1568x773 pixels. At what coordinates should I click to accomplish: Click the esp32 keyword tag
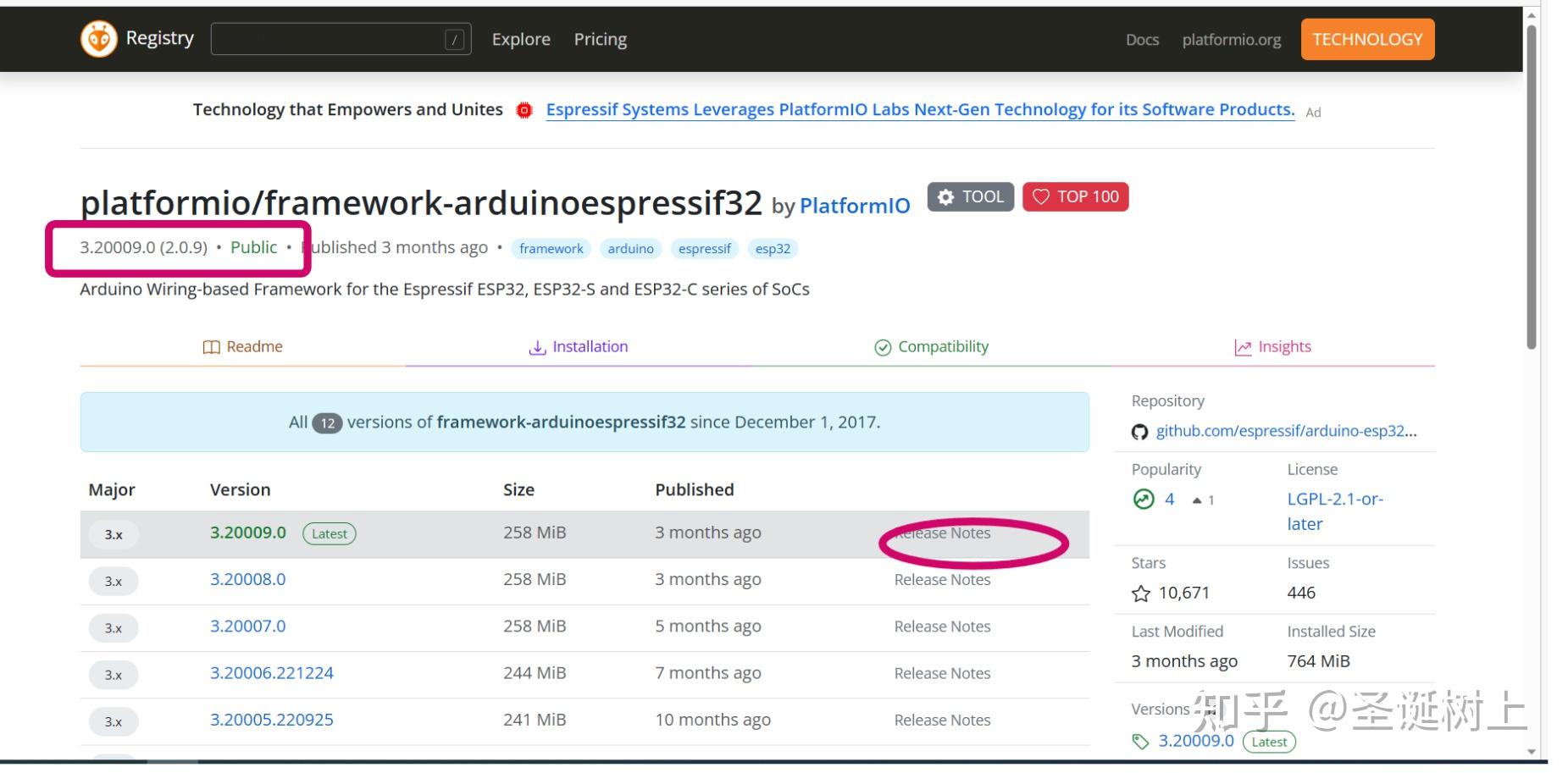point(773,249)
